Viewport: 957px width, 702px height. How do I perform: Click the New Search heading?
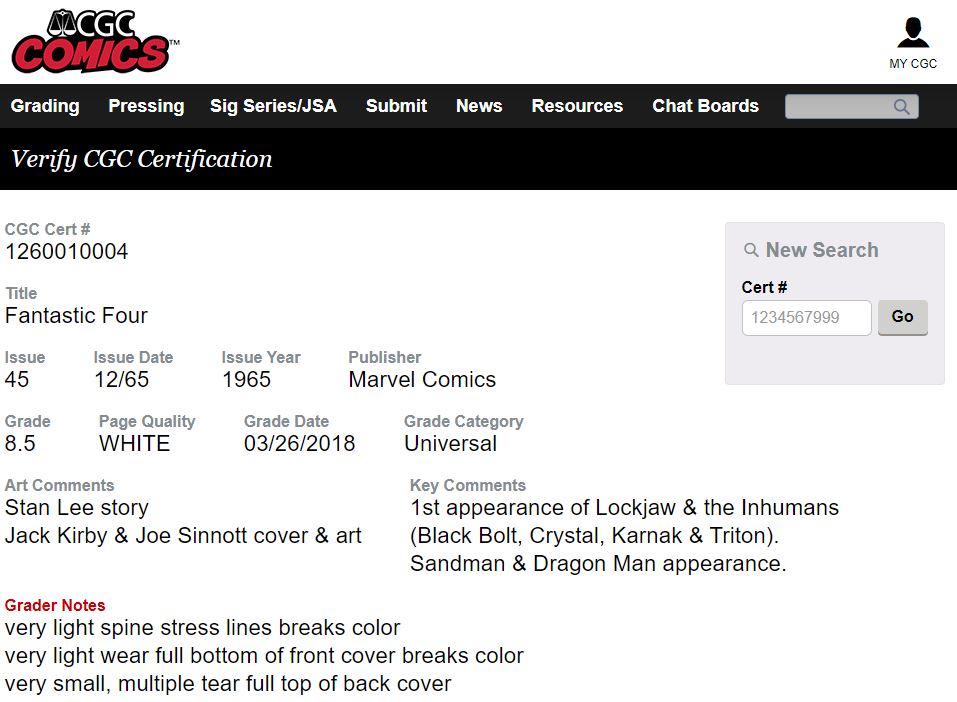point(822,250)
